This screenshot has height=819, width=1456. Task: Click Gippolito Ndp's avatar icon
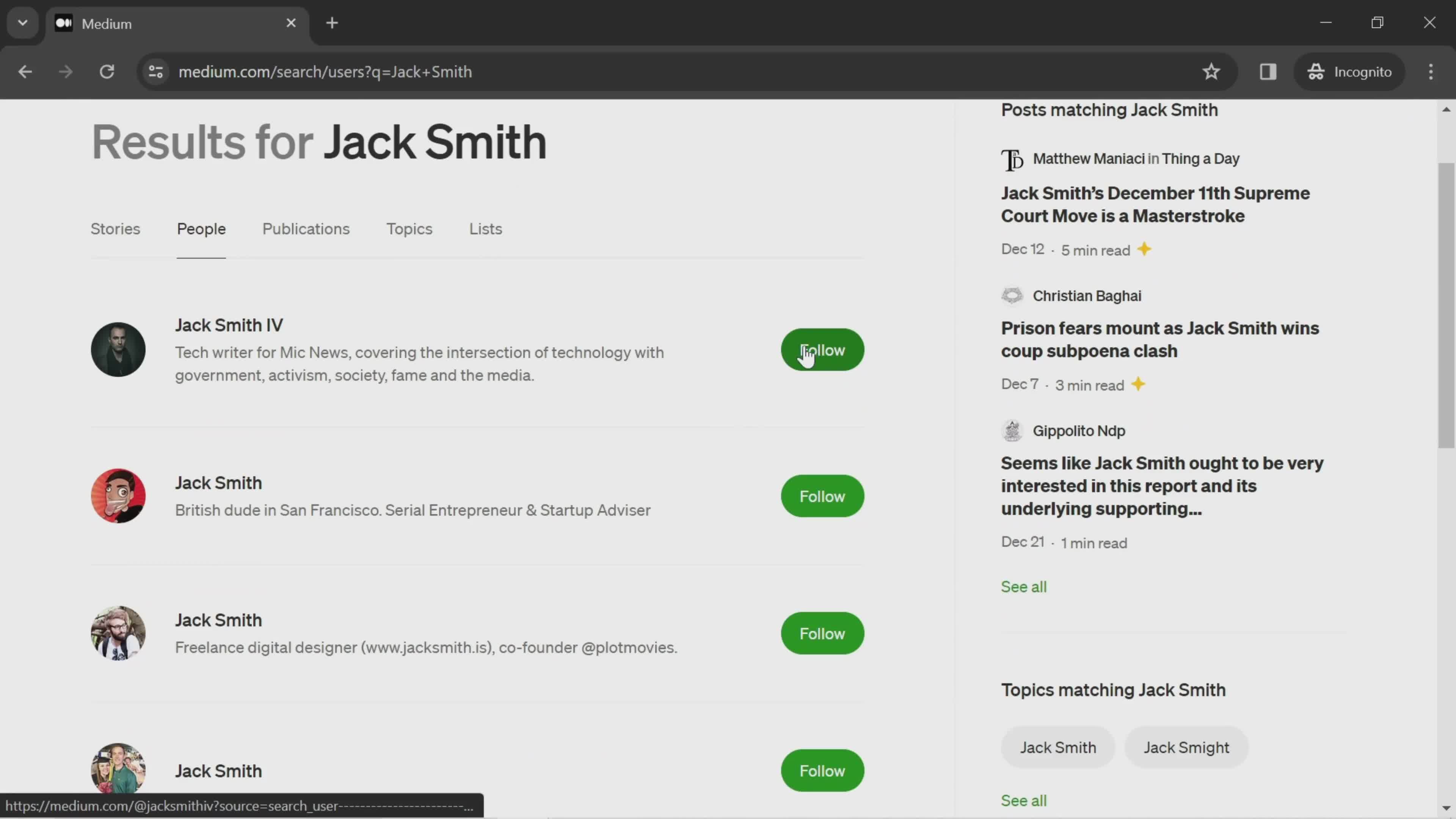[1012, 431]
